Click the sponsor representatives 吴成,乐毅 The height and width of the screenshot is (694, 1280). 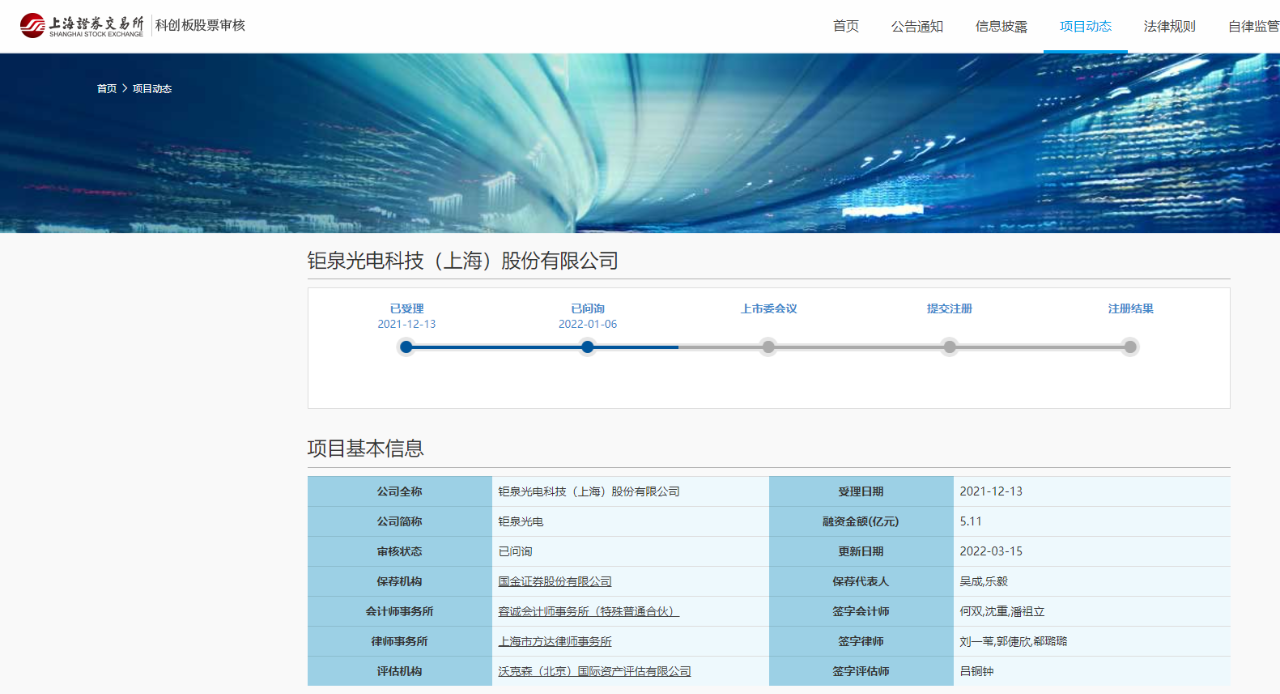984,581
